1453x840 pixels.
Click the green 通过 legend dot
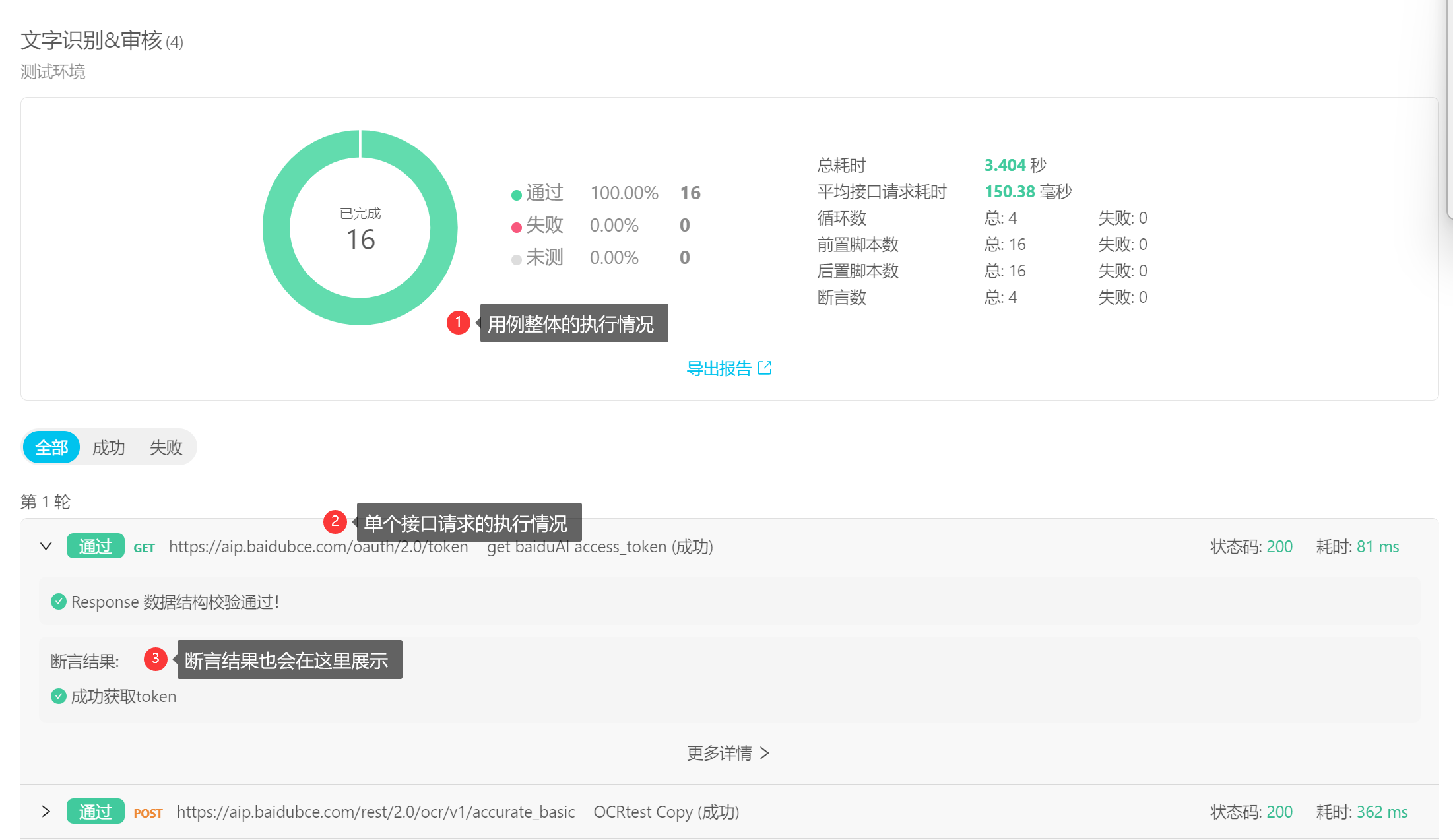[517, 195]
